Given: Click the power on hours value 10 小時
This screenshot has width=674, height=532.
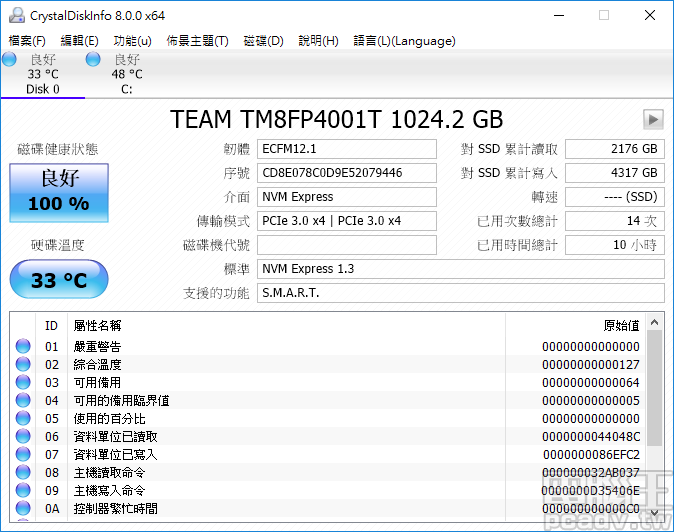Looking at the screenshot, I should point(615,245).
